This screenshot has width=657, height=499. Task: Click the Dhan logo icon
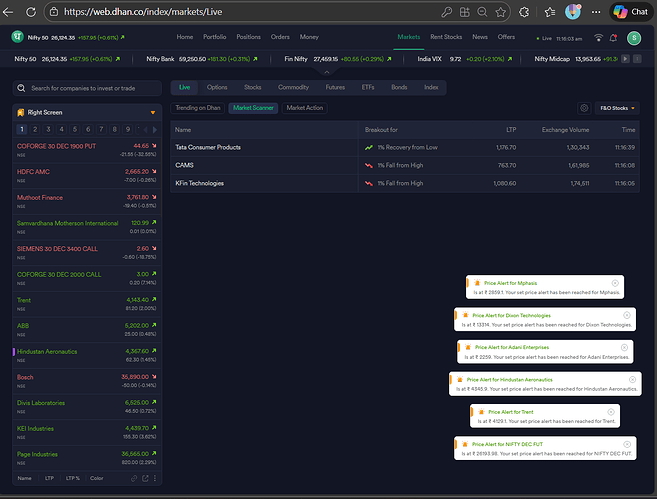coord(17,37)
